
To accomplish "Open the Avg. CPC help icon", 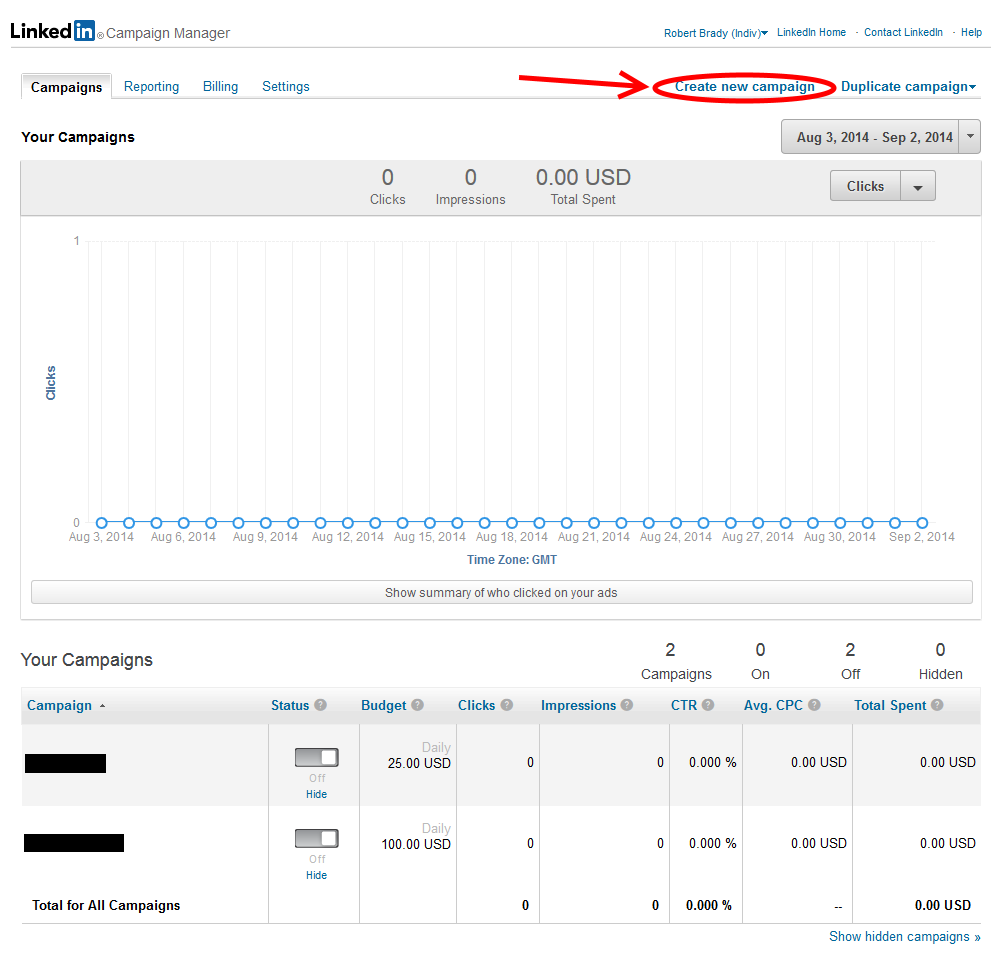I will tap(814, 705).
